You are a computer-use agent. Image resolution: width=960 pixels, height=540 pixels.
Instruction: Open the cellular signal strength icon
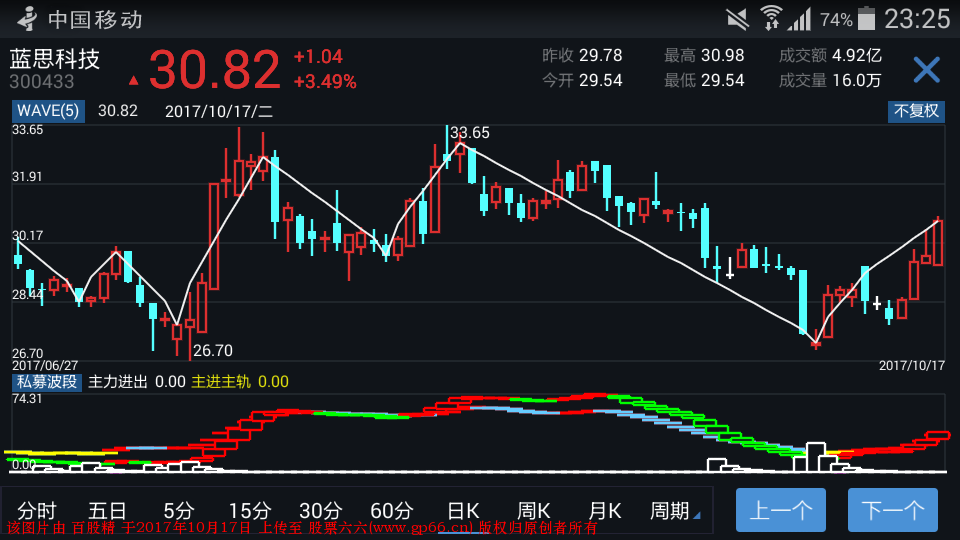point(799,19)
